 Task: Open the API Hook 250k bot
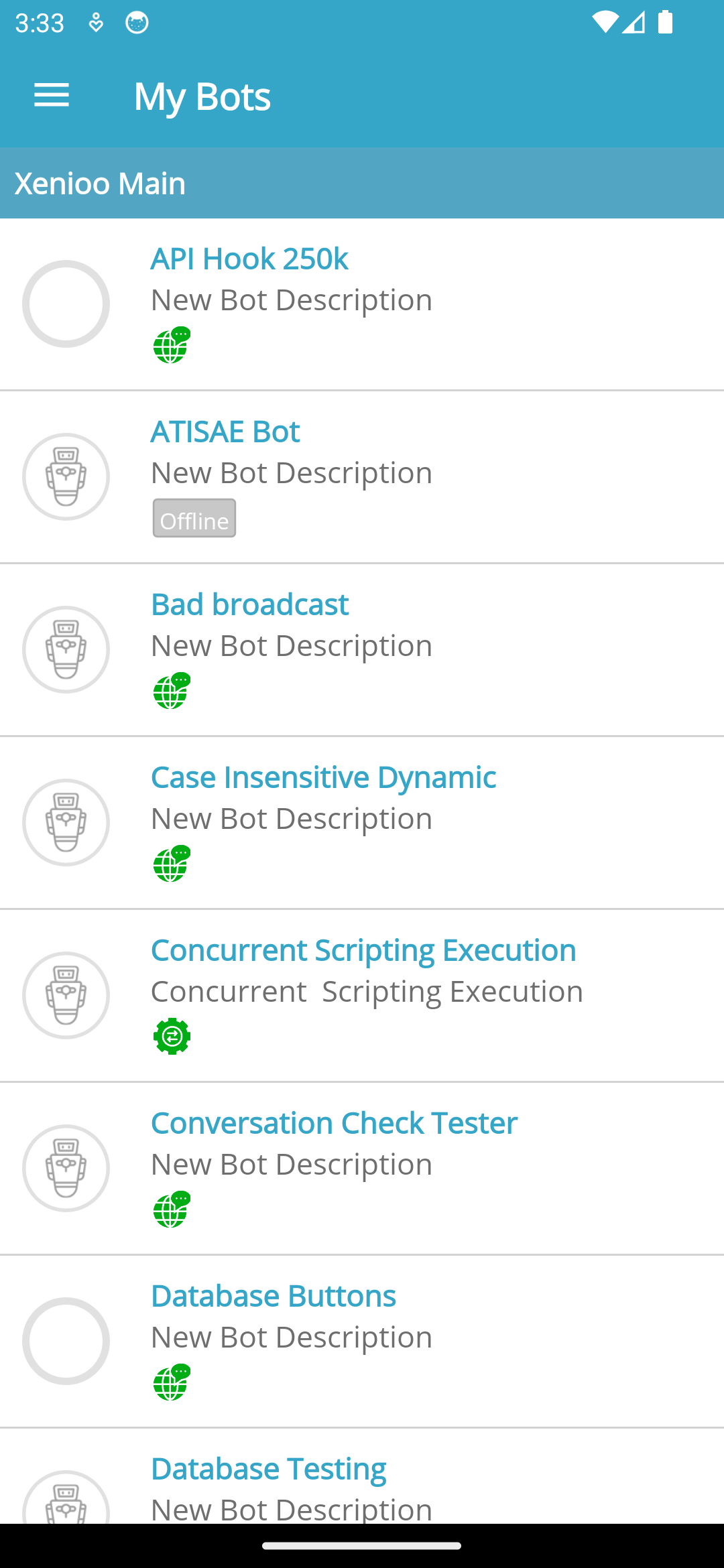(x=249, y=259)
